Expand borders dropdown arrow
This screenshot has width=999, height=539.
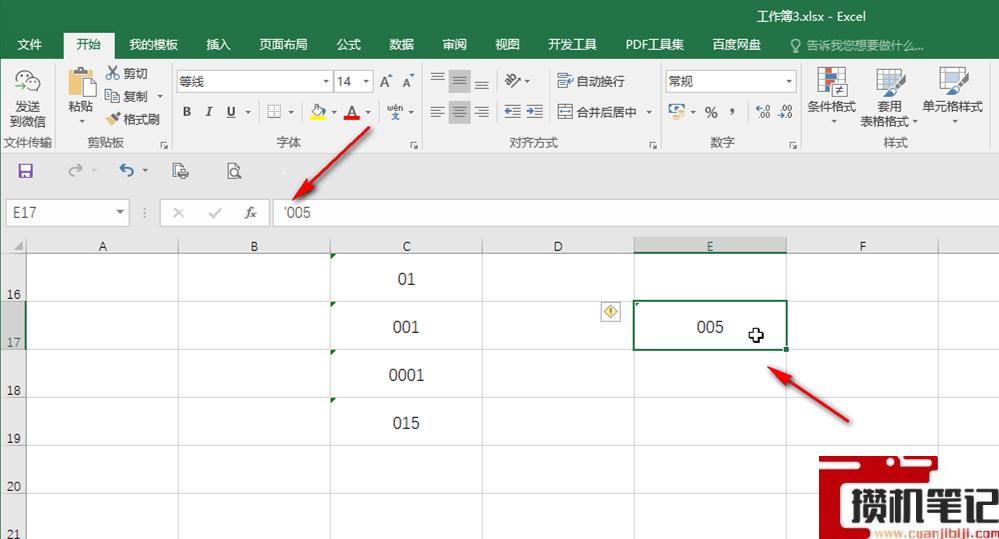point(291,112)
